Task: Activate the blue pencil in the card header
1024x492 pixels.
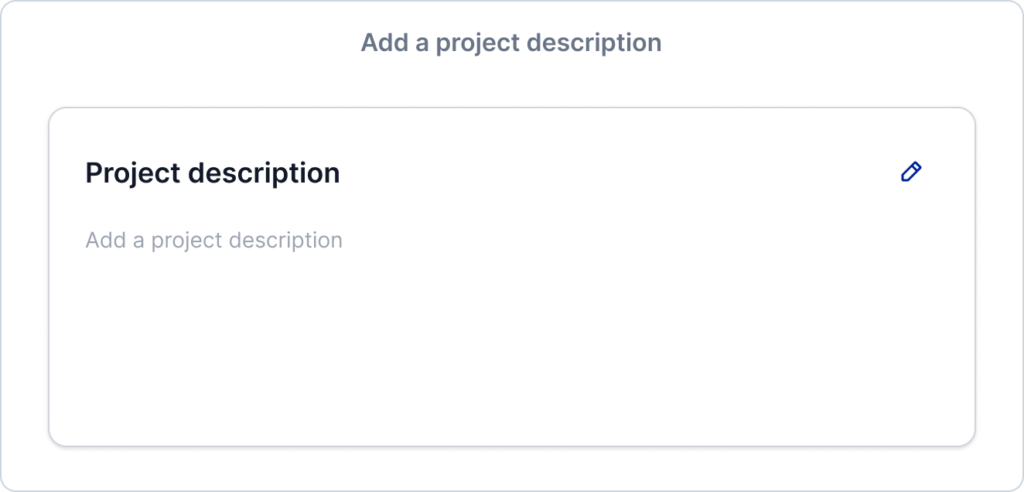Action: [x=911, y=172]
